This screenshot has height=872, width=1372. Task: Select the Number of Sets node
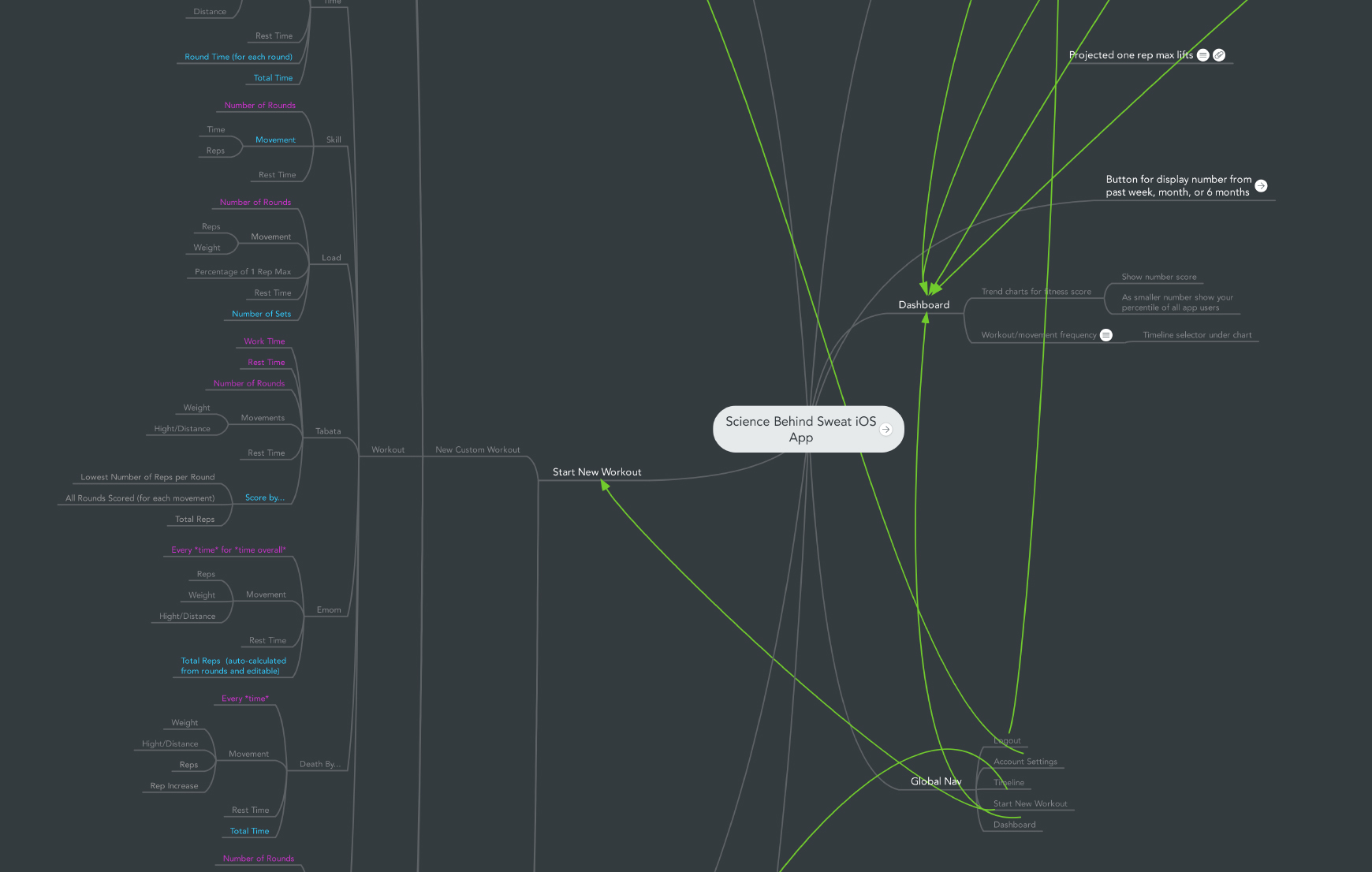coord(261,314)
